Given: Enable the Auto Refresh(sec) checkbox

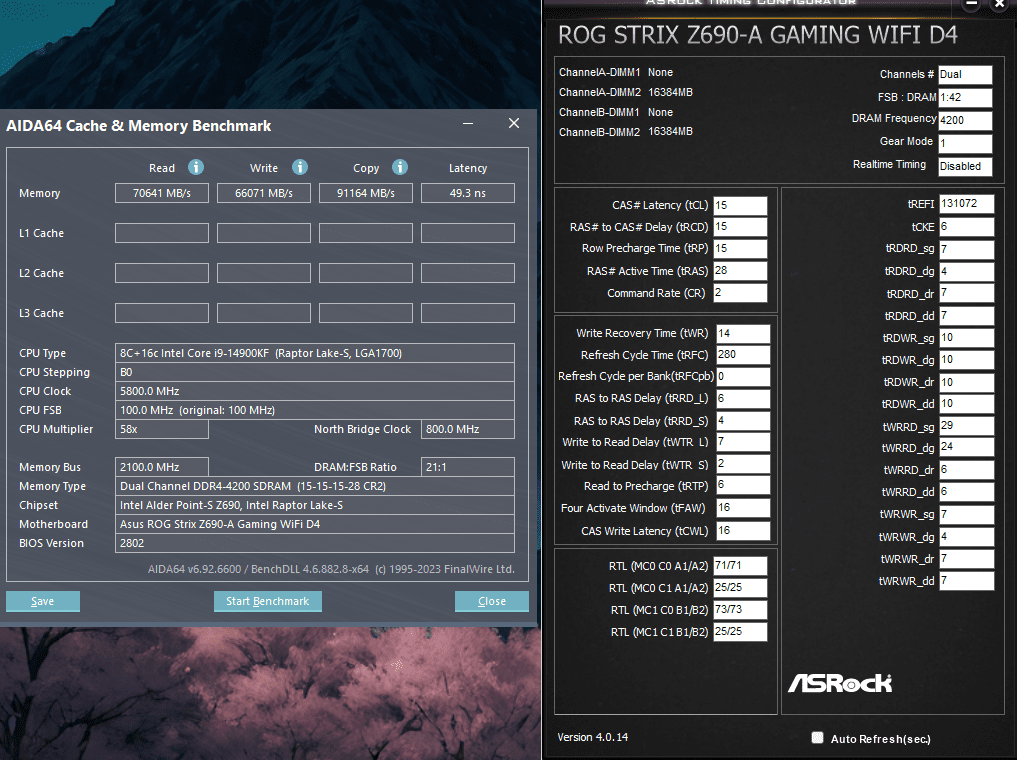Looking at the screenshot, I should (817, 737).
